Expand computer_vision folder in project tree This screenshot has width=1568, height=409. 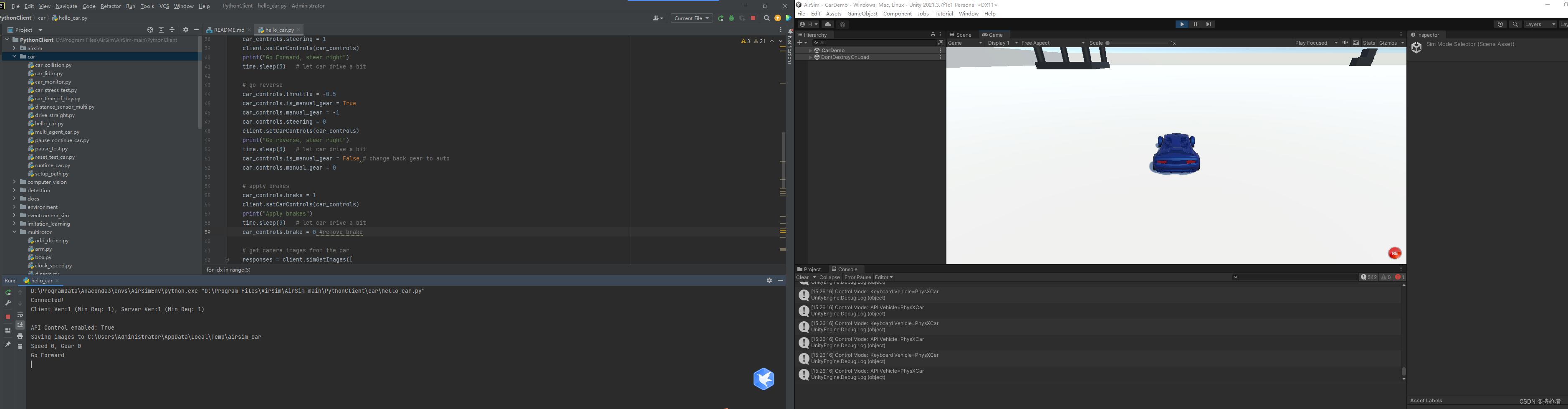pos(14,182)
